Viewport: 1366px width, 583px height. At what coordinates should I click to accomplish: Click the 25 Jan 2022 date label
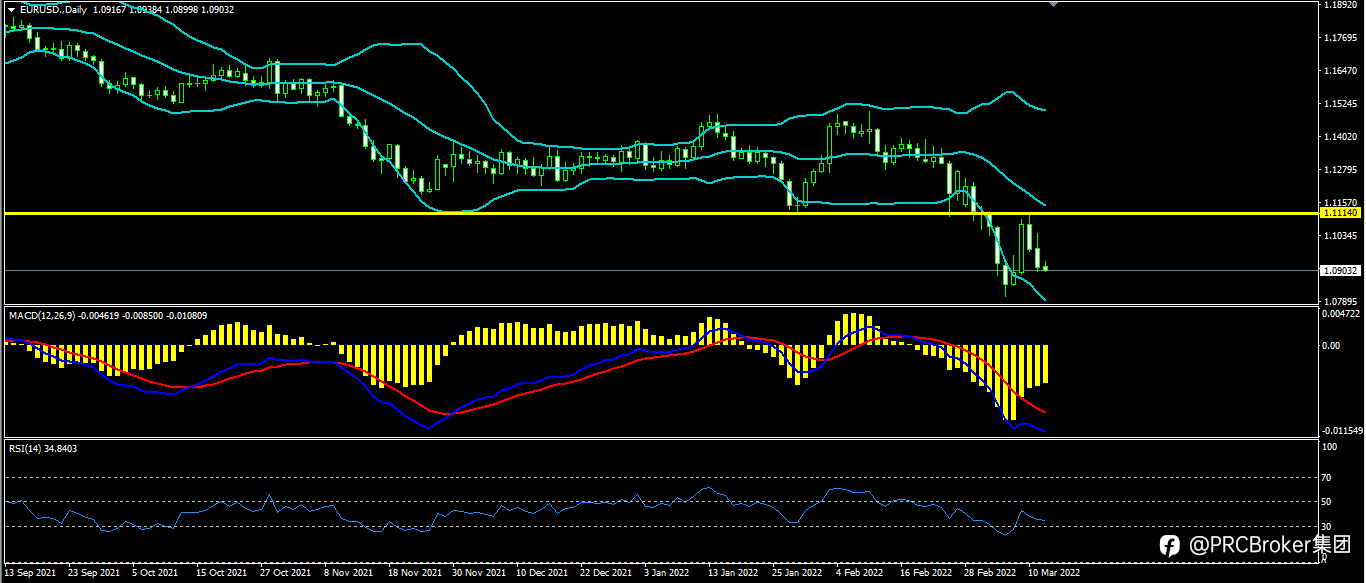pyautogui.click(x=797, y=574)
